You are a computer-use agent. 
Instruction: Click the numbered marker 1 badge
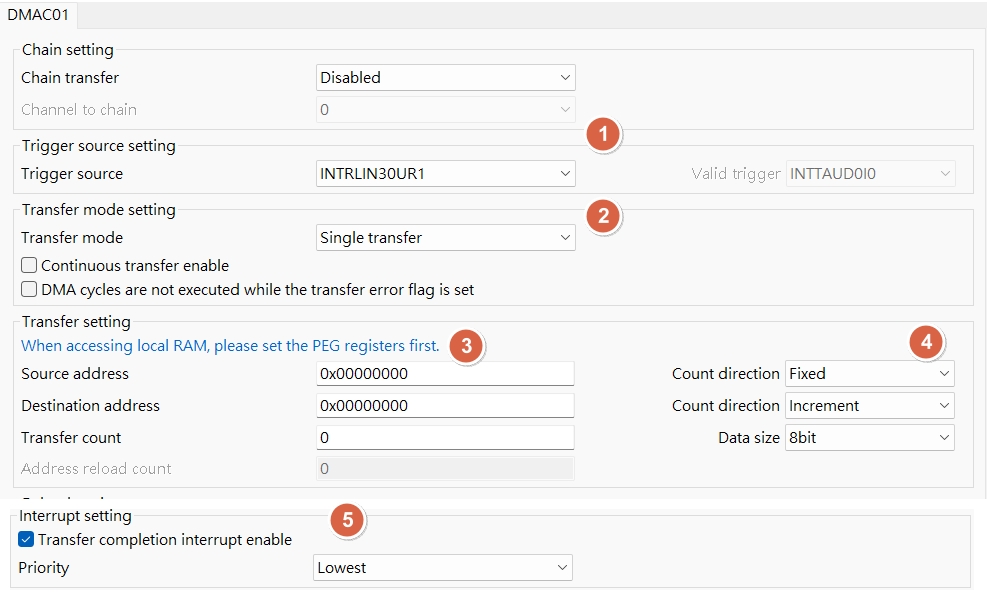pos(602,135)
